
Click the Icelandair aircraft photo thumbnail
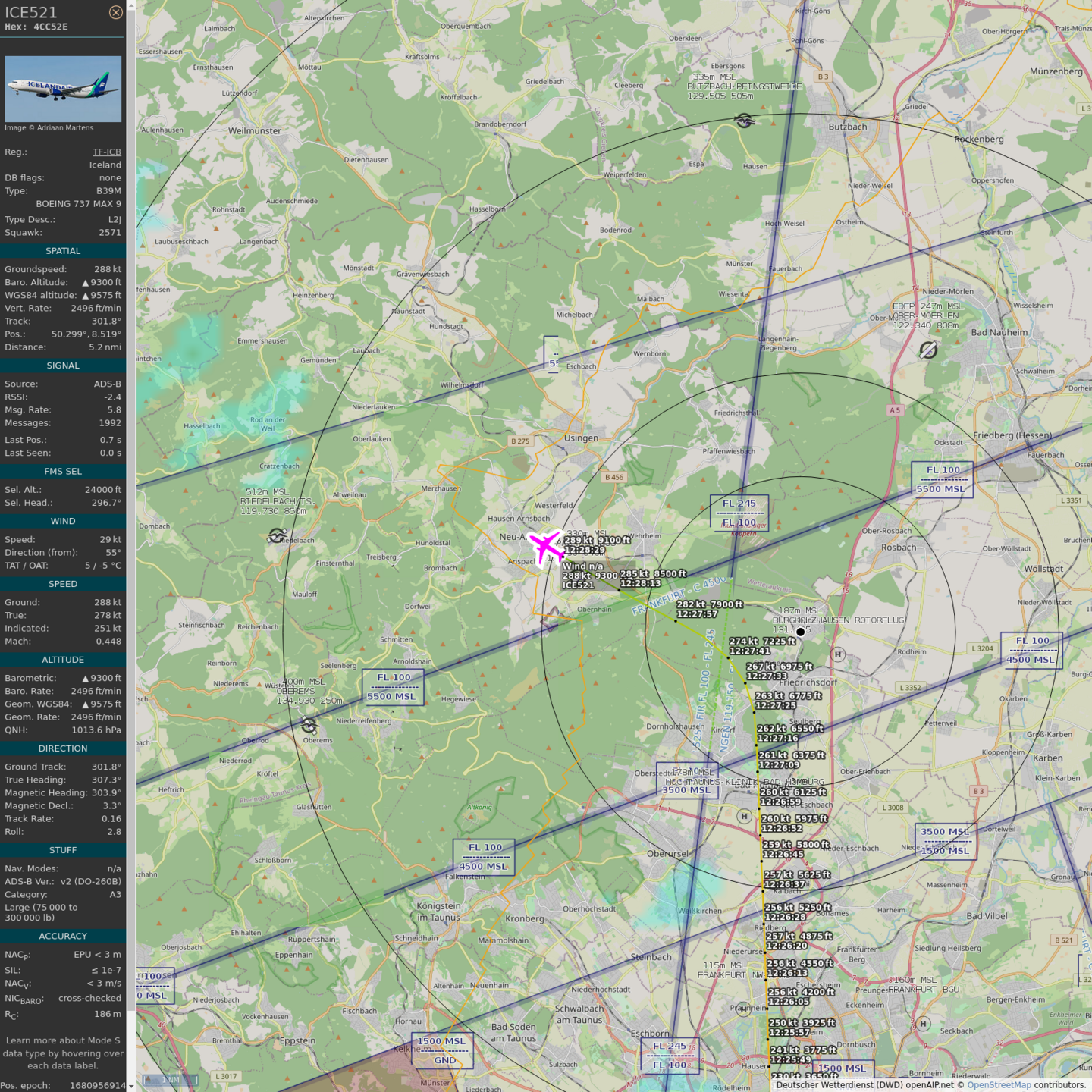[63, 89]
